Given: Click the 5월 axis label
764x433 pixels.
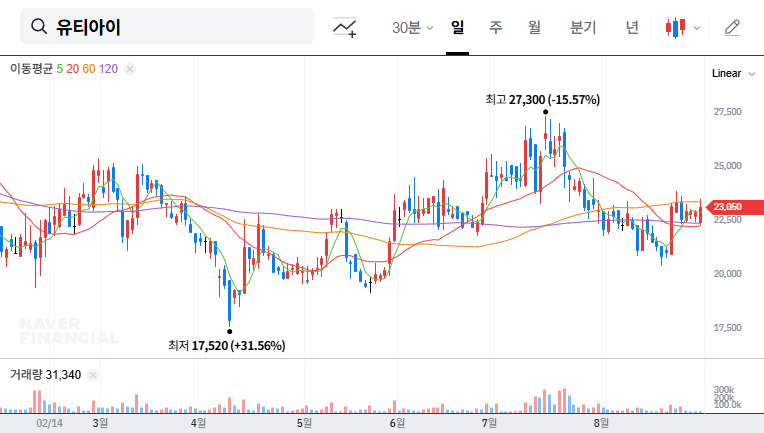Looking at the screenshot, I should click(x=304, y=423).
